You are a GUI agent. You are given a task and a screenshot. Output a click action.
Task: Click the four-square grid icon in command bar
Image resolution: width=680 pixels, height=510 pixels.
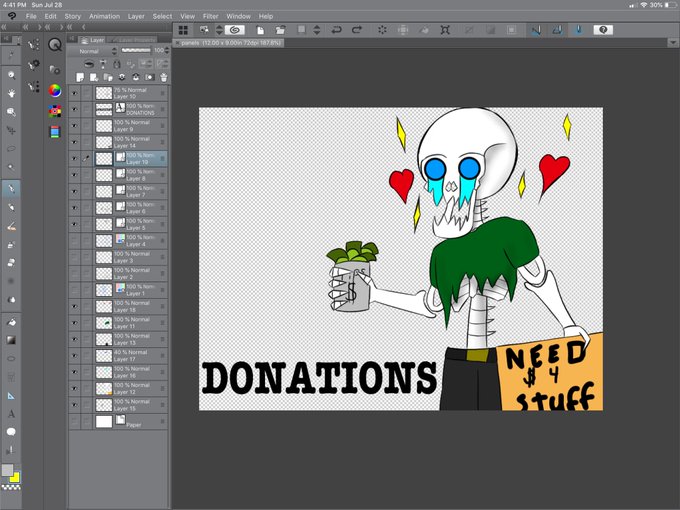[x=183, y=30]
